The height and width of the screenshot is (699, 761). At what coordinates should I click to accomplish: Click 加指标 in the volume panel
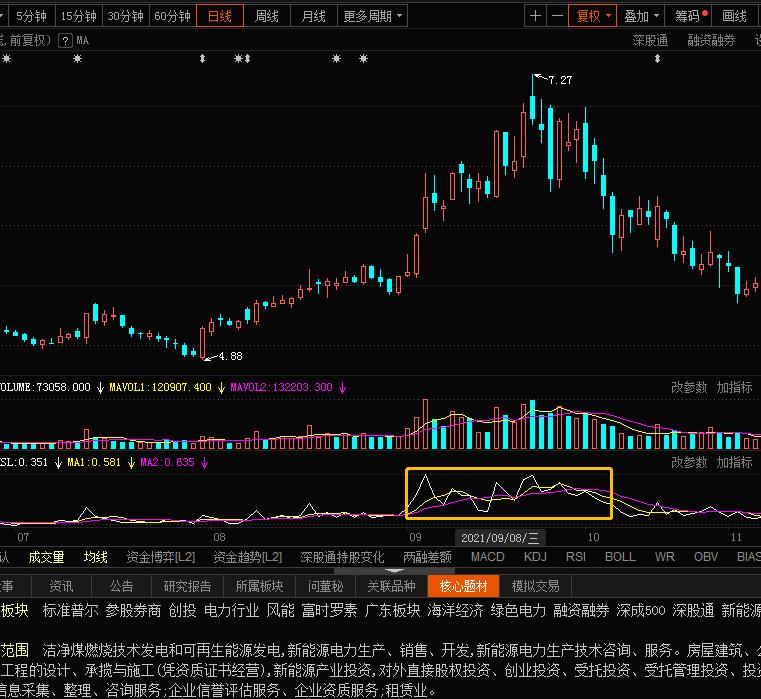pyautogui.click(x=734, y=387)
